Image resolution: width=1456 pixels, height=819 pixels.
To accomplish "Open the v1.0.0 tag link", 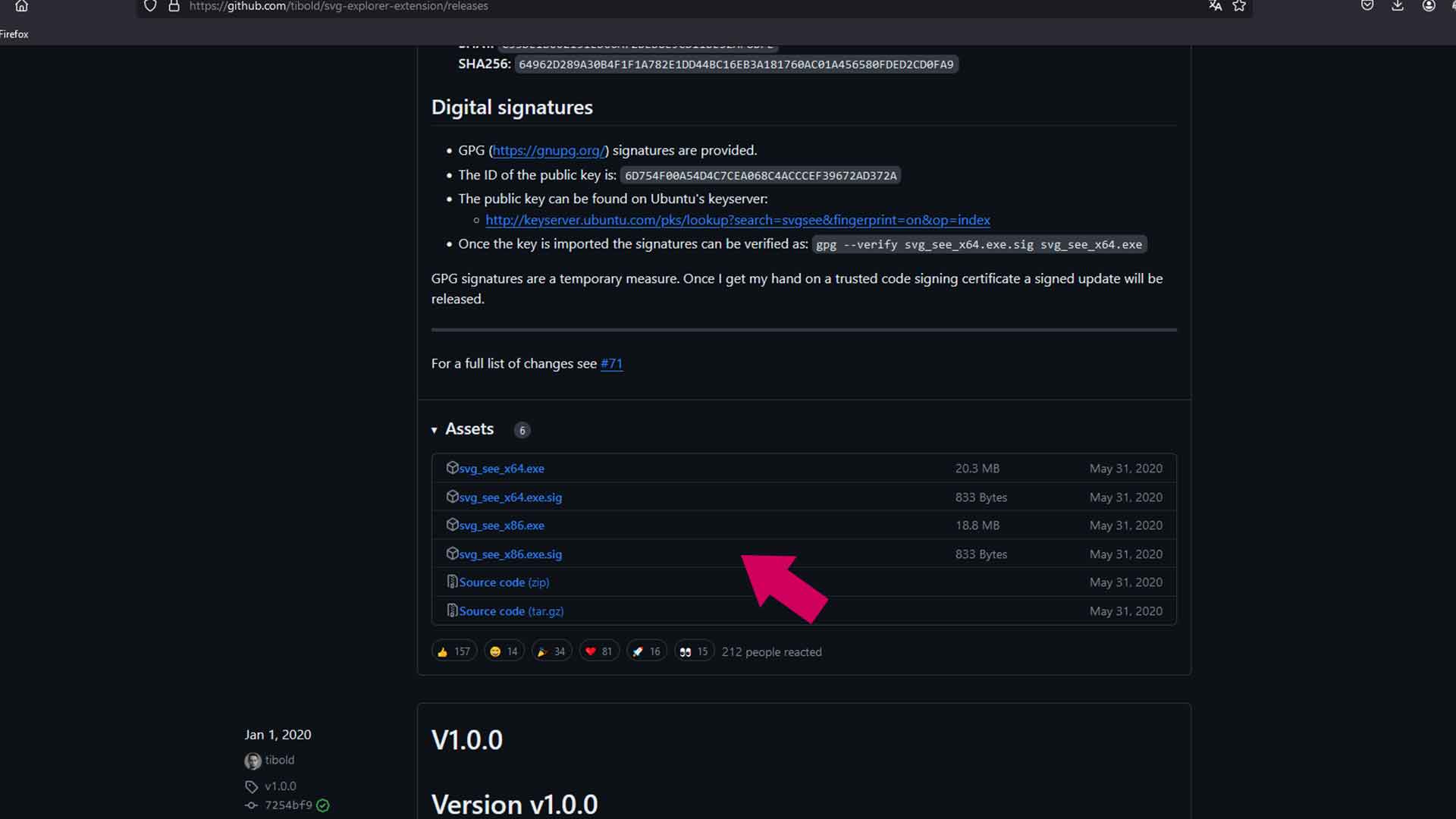I will [281, 786].
